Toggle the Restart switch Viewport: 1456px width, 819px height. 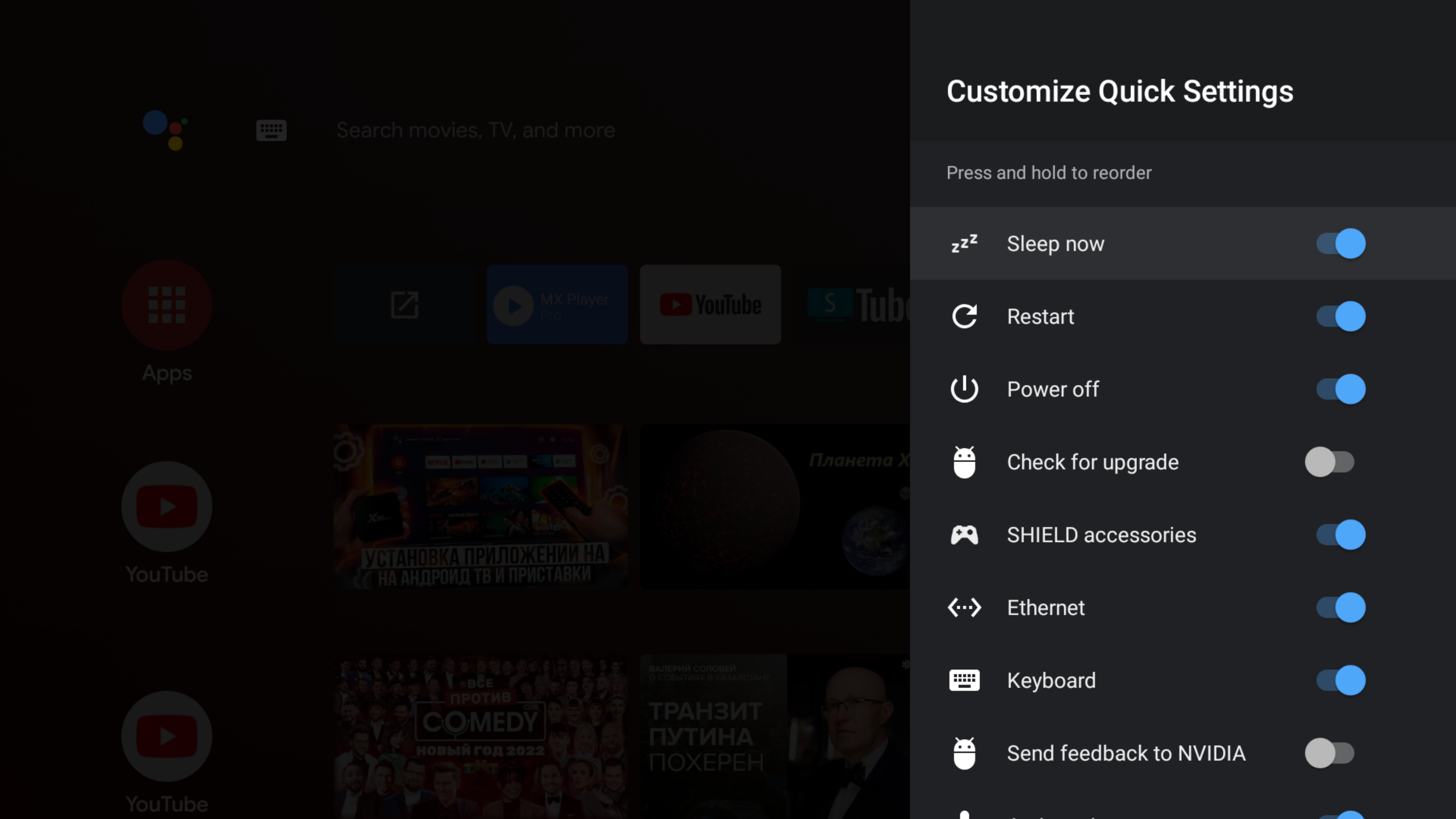pyautogui.click(x=1341, y=317)
